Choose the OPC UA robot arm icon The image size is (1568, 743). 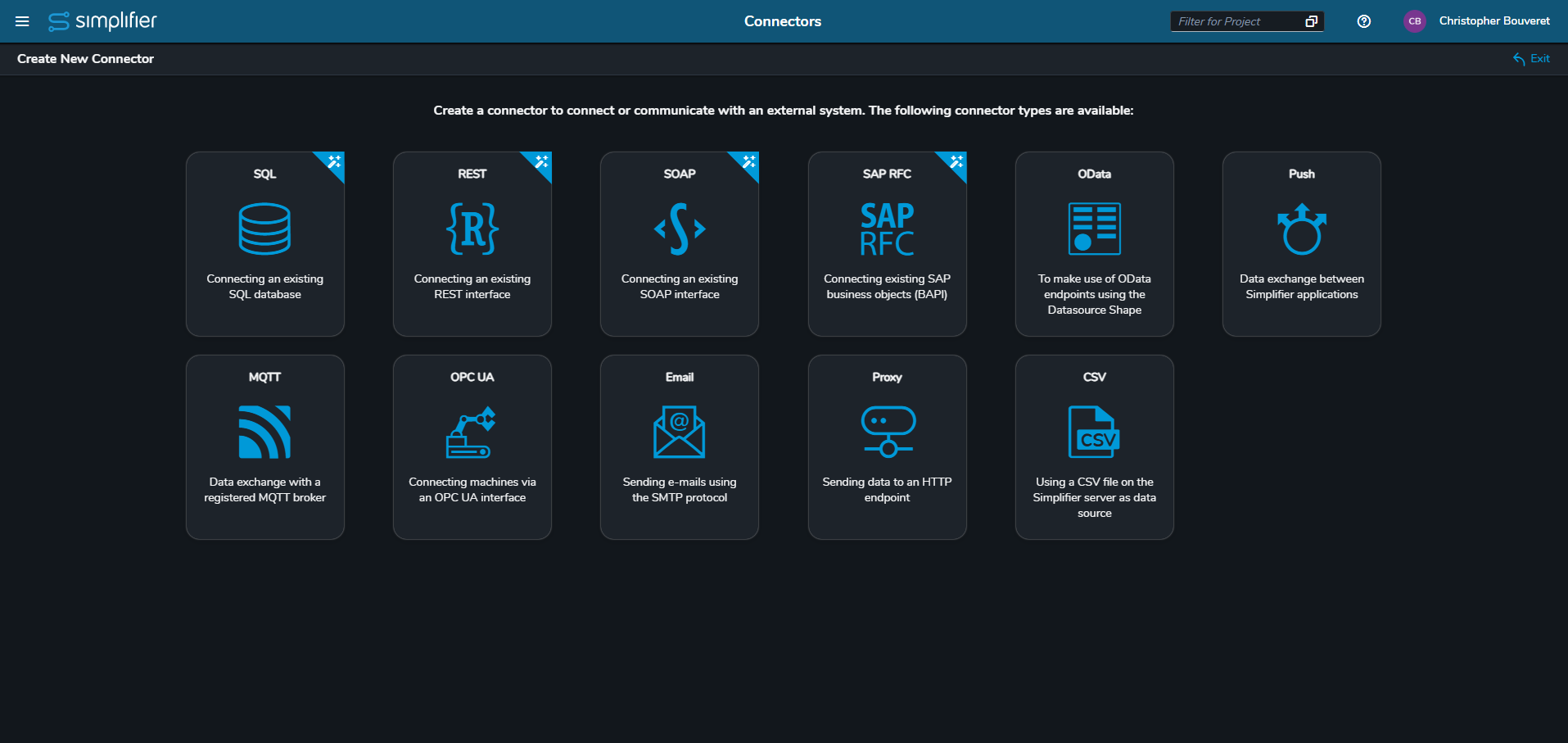pos(472,432)
